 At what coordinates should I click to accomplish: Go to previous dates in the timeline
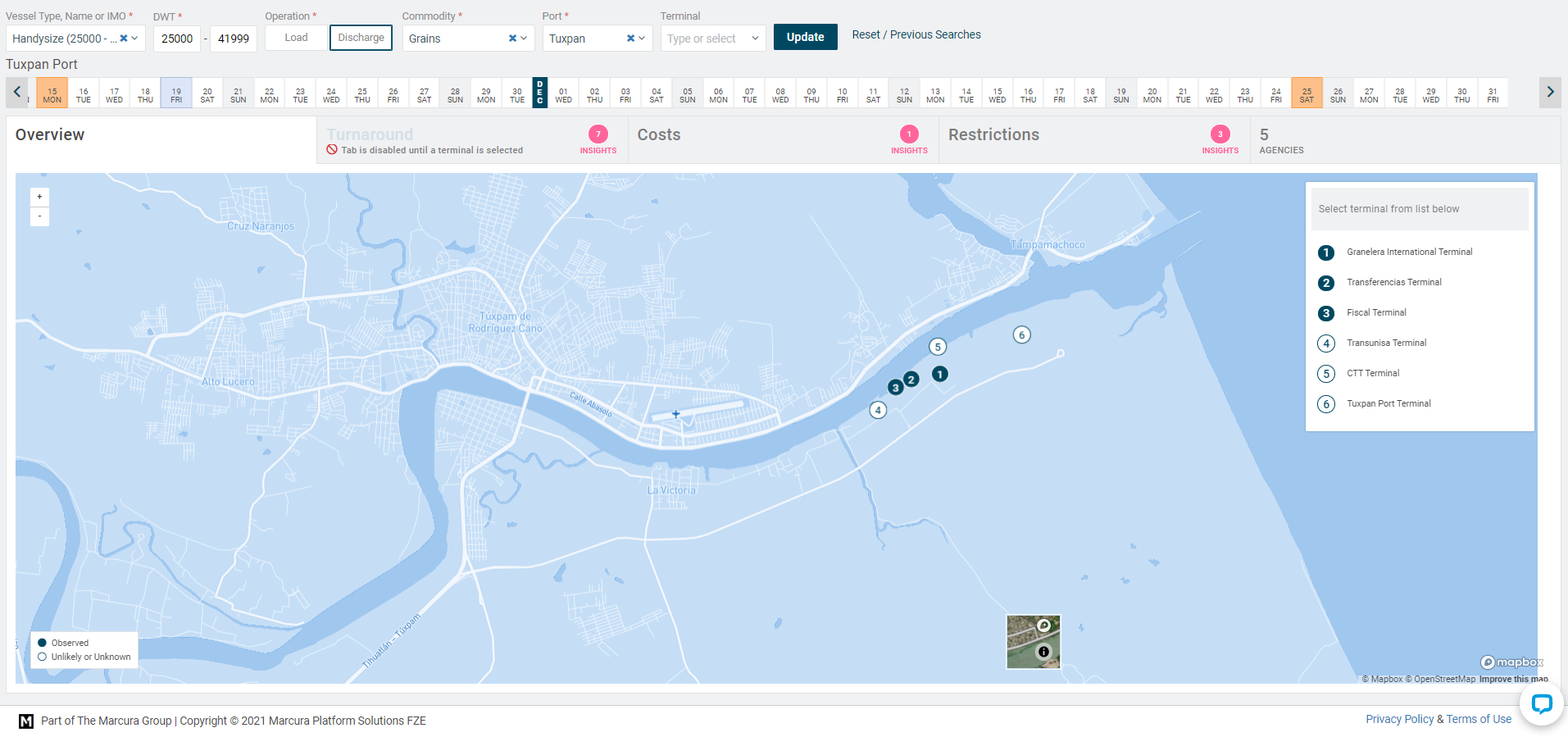point(17,92)
